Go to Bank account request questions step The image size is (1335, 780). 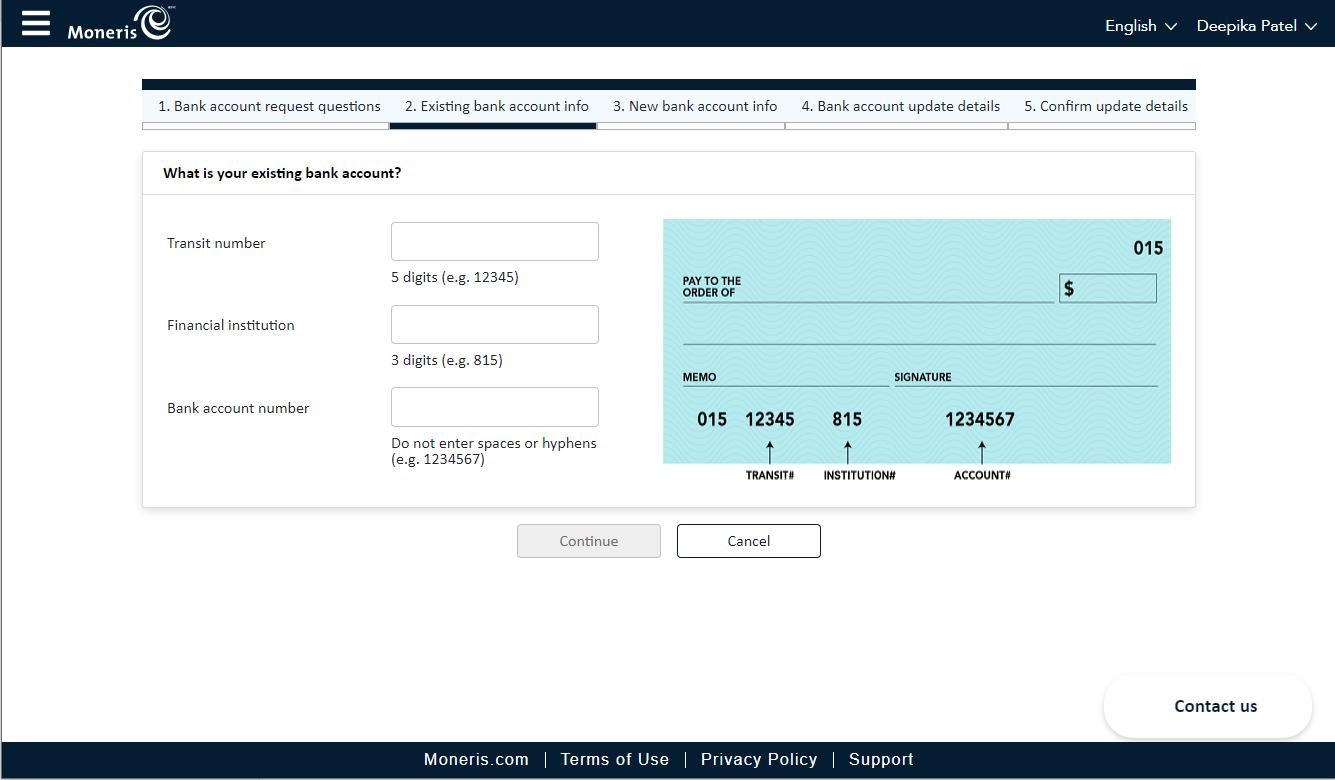tap(269, 106)
